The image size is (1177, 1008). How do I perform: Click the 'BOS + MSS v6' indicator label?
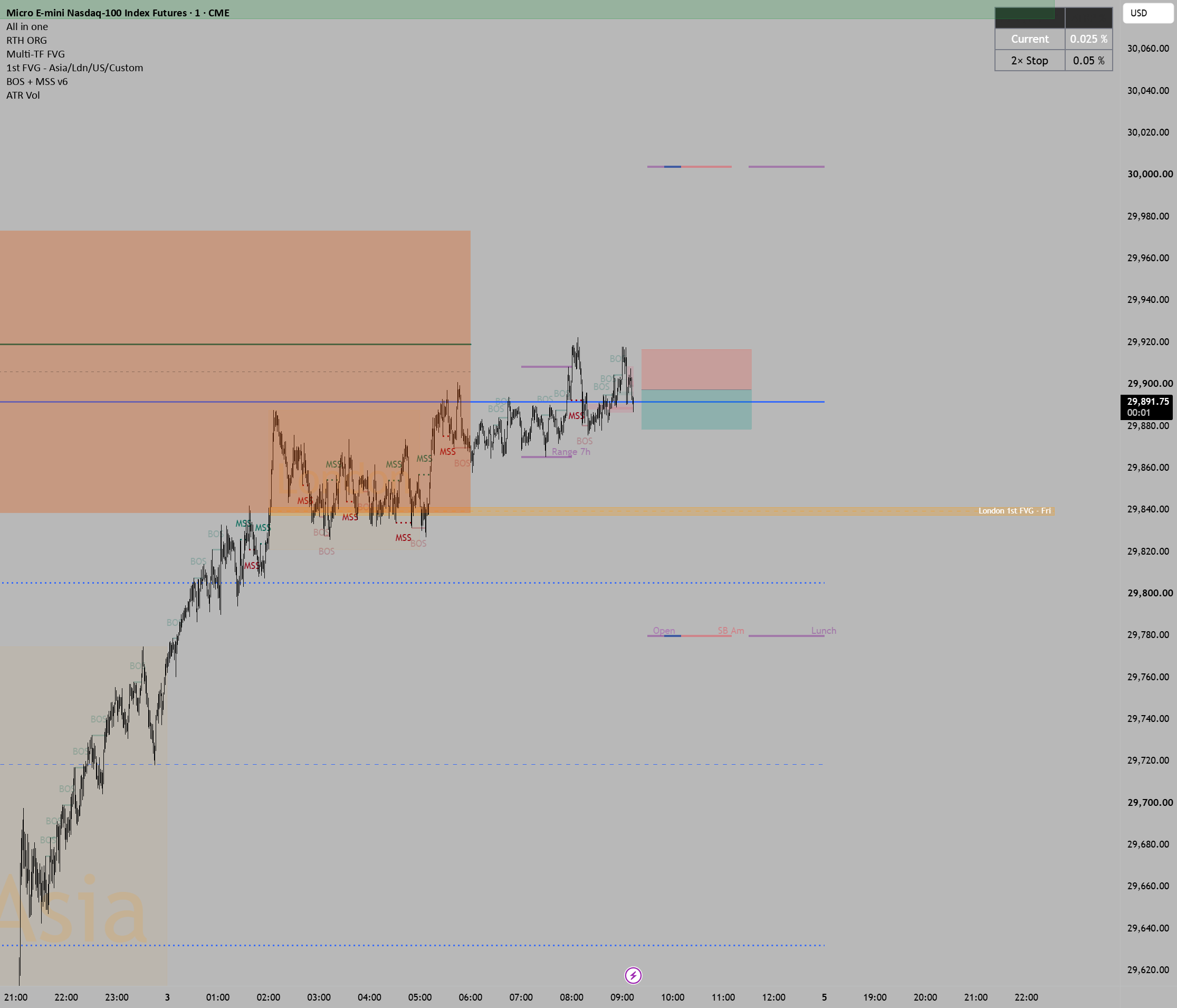click(x=37, y=81)
